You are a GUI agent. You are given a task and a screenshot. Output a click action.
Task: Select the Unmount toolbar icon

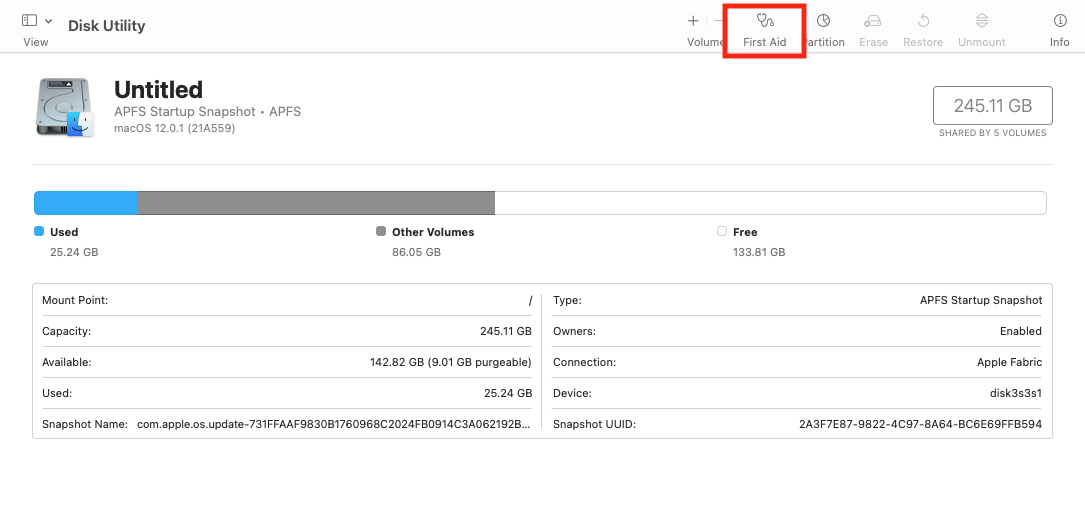(x=982, y=21)
